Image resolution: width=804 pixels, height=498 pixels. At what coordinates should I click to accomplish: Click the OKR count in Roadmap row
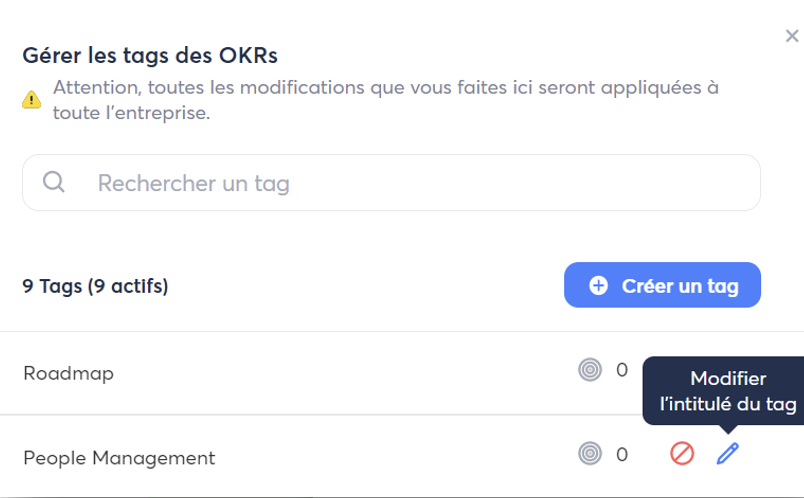pos(622,371)
